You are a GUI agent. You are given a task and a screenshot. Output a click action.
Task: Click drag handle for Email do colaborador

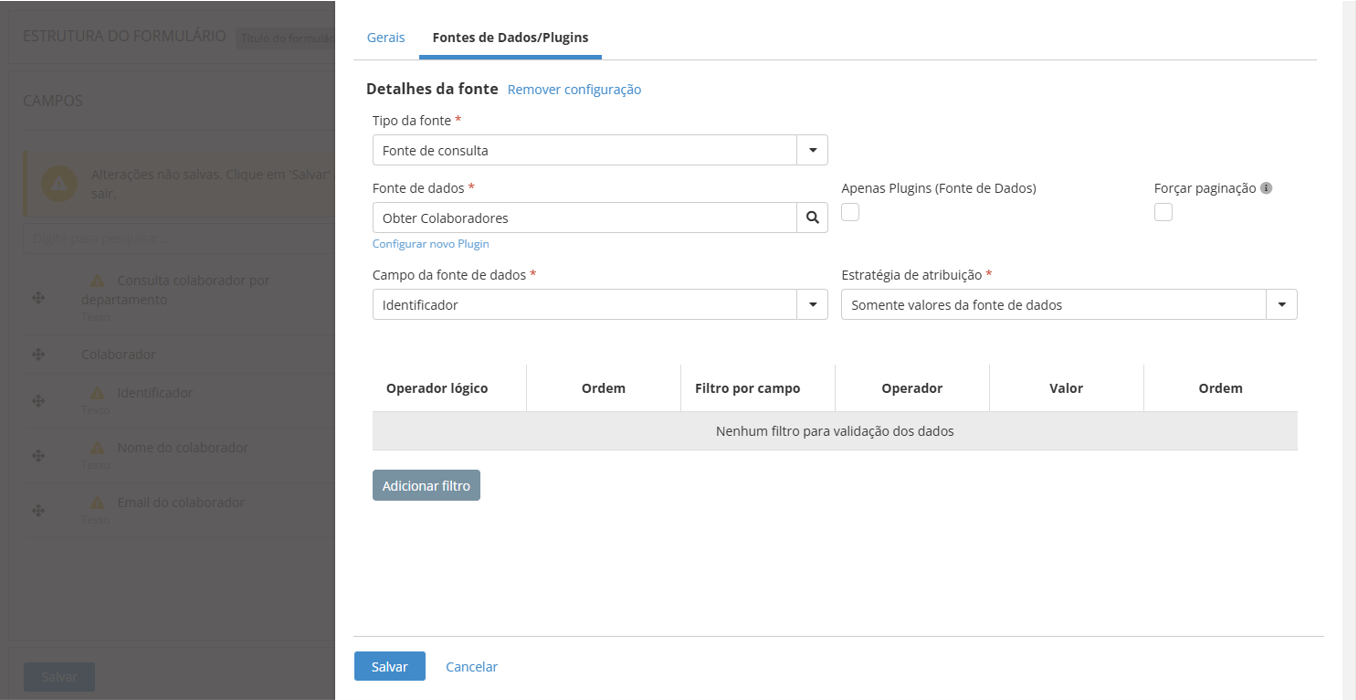coord(38,511)
